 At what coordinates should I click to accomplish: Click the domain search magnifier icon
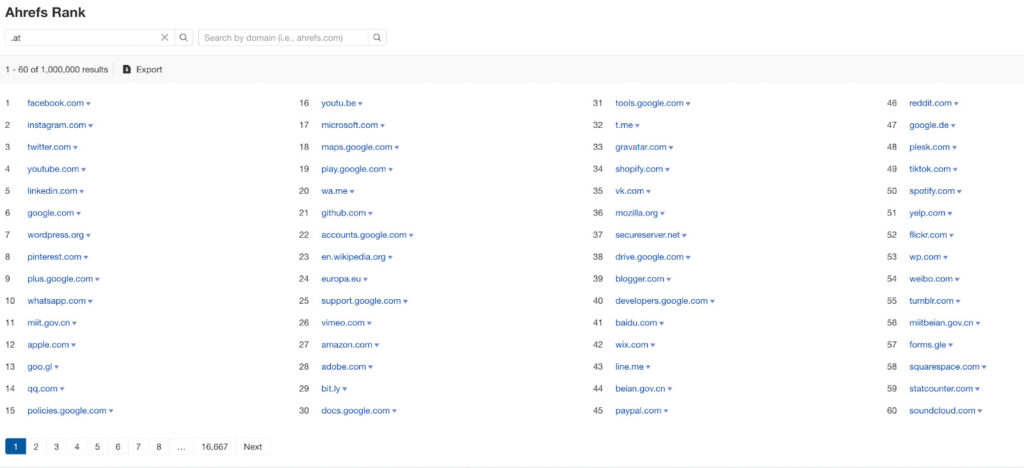point(377,38)
